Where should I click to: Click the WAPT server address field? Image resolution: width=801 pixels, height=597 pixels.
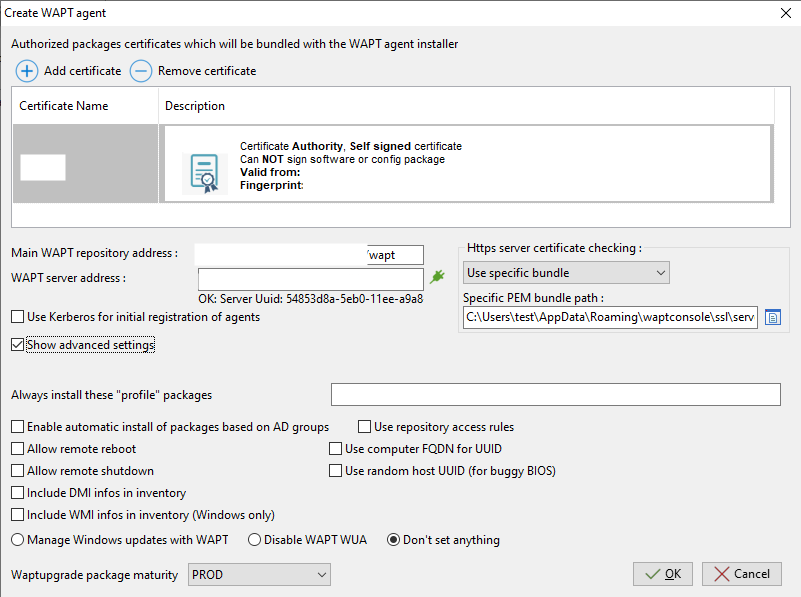click(x=310, y=278)
